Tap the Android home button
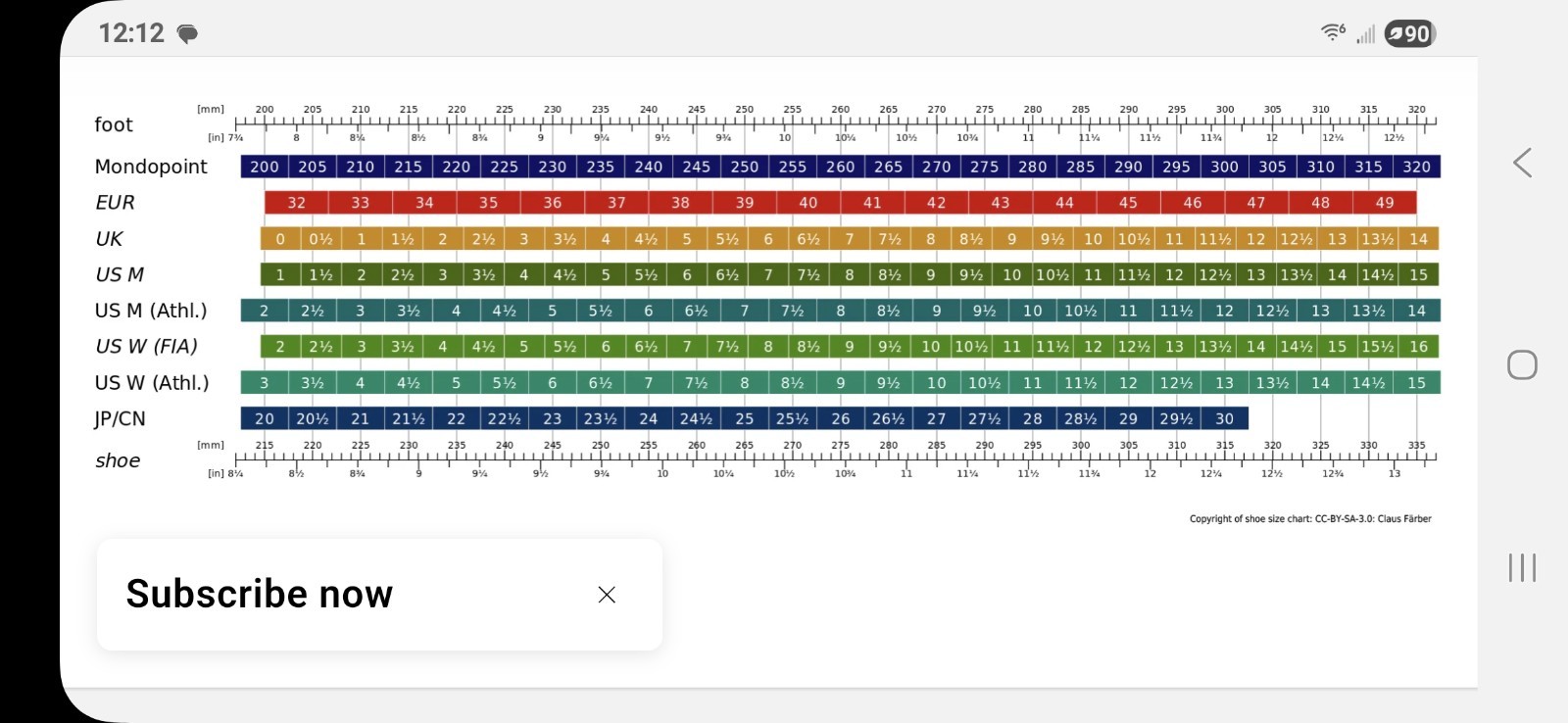This screenshot has width=1568, height=723. click(1522, 365)
